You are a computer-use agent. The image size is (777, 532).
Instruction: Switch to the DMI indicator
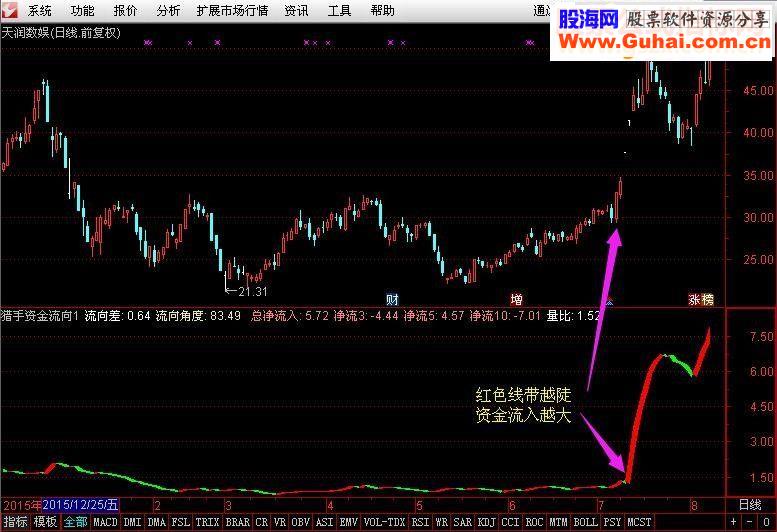point(132,522)
